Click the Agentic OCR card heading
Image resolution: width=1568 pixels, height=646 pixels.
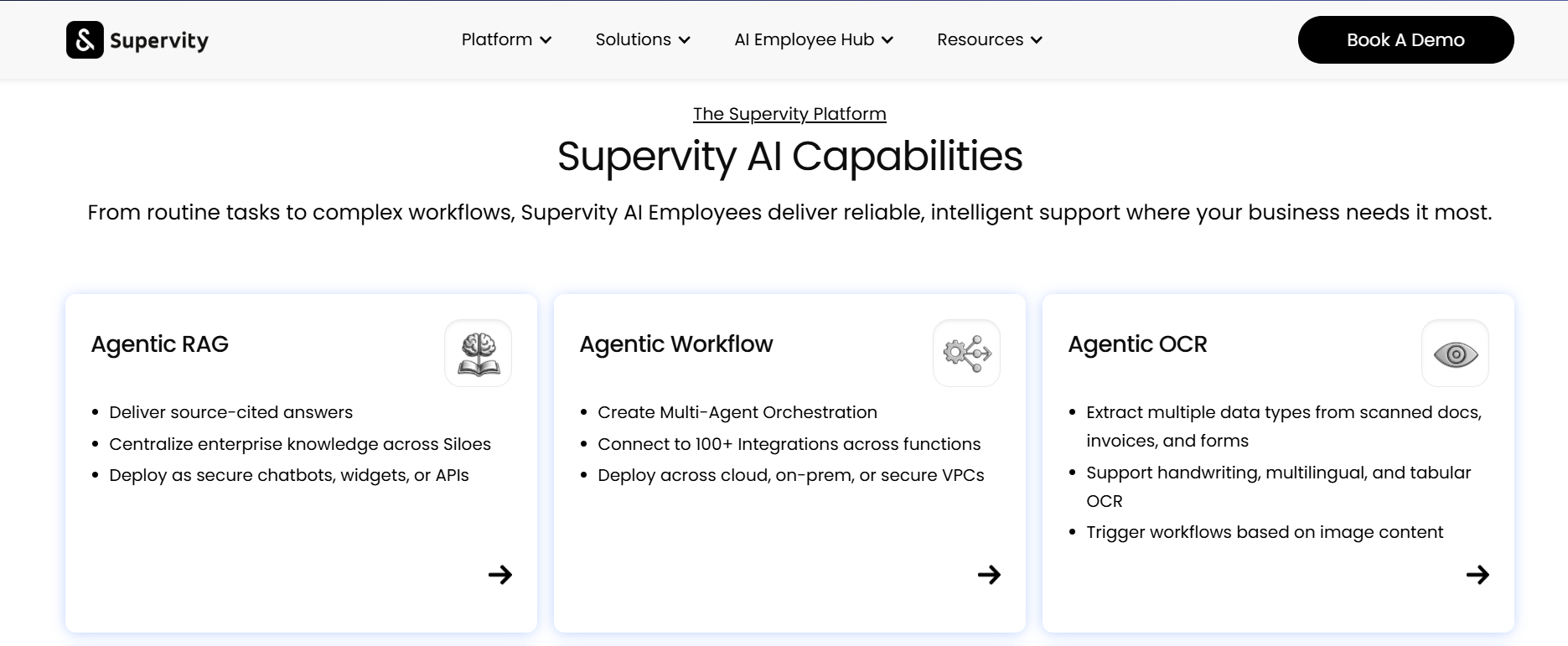(1137, 344)
